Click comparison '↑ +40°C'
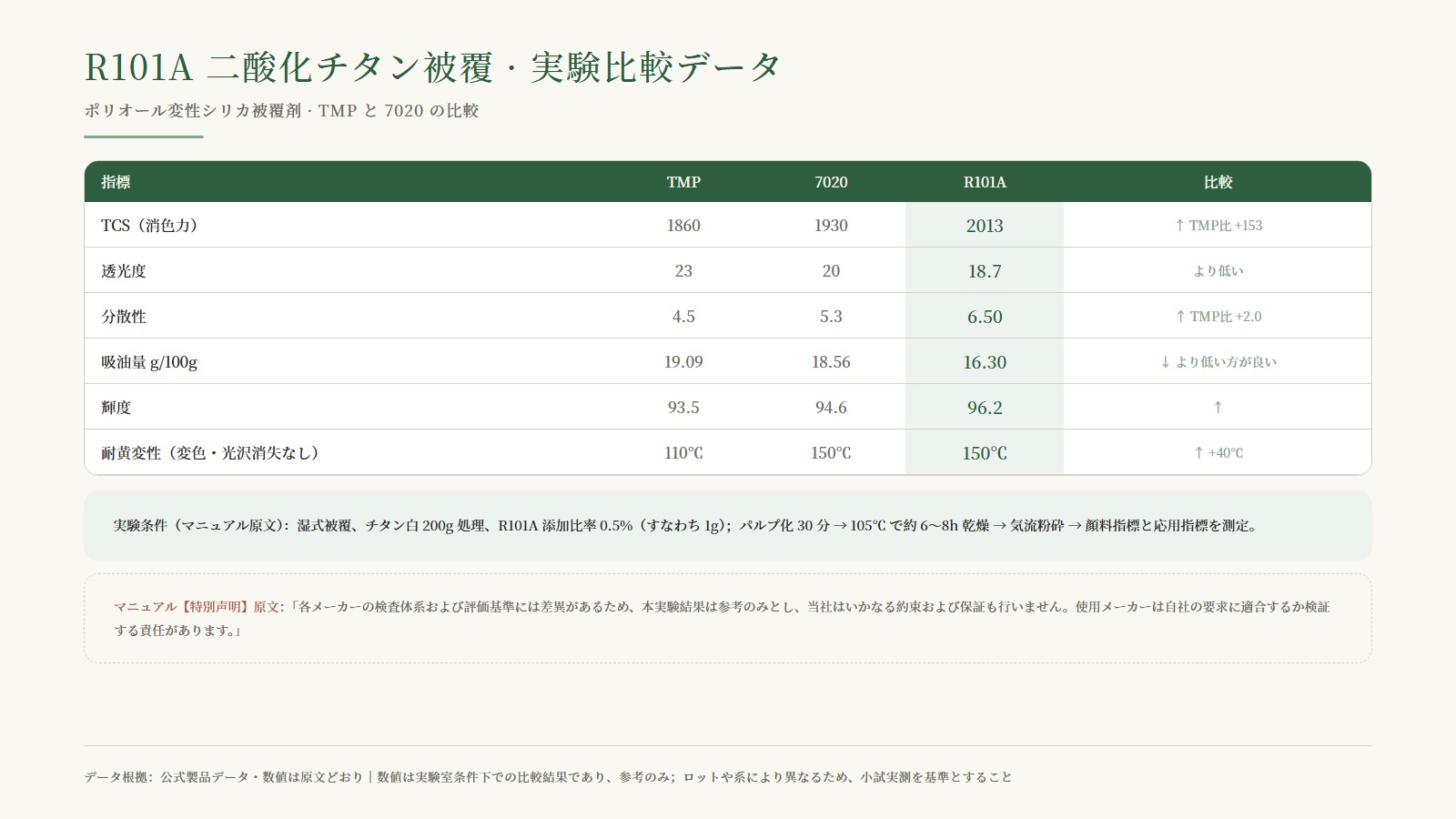The image size is (1456, 819). [1218, 453]
